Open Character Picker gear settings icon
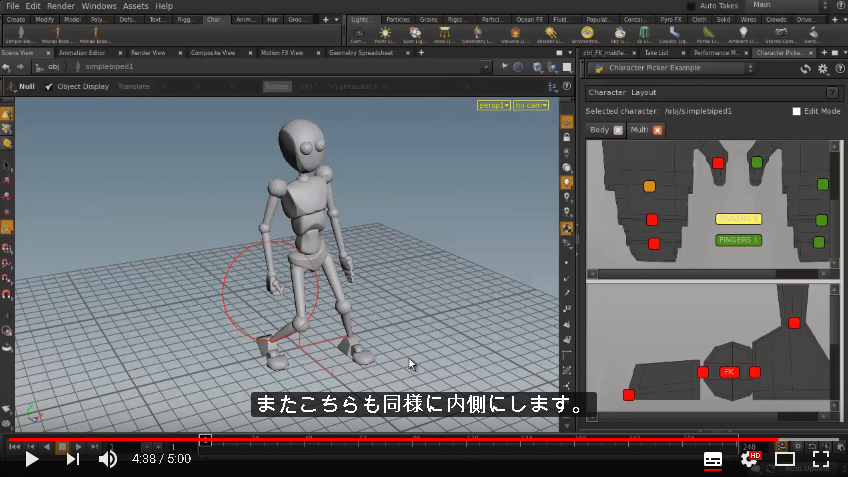The image size is (848, 477). point(823,69)
